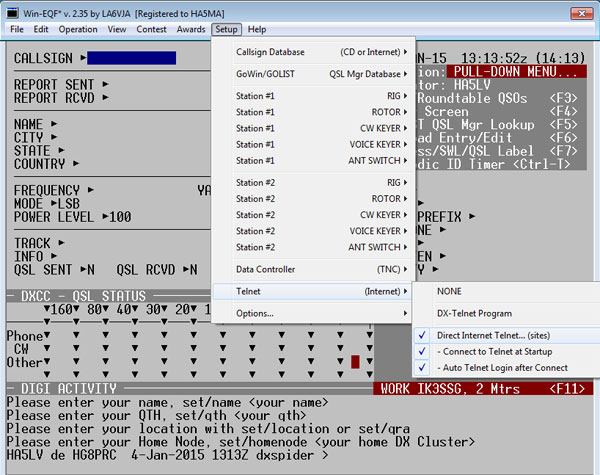
Task: Click SWL/QSL Label <F7> entry
Action: [x=497, y=151]
